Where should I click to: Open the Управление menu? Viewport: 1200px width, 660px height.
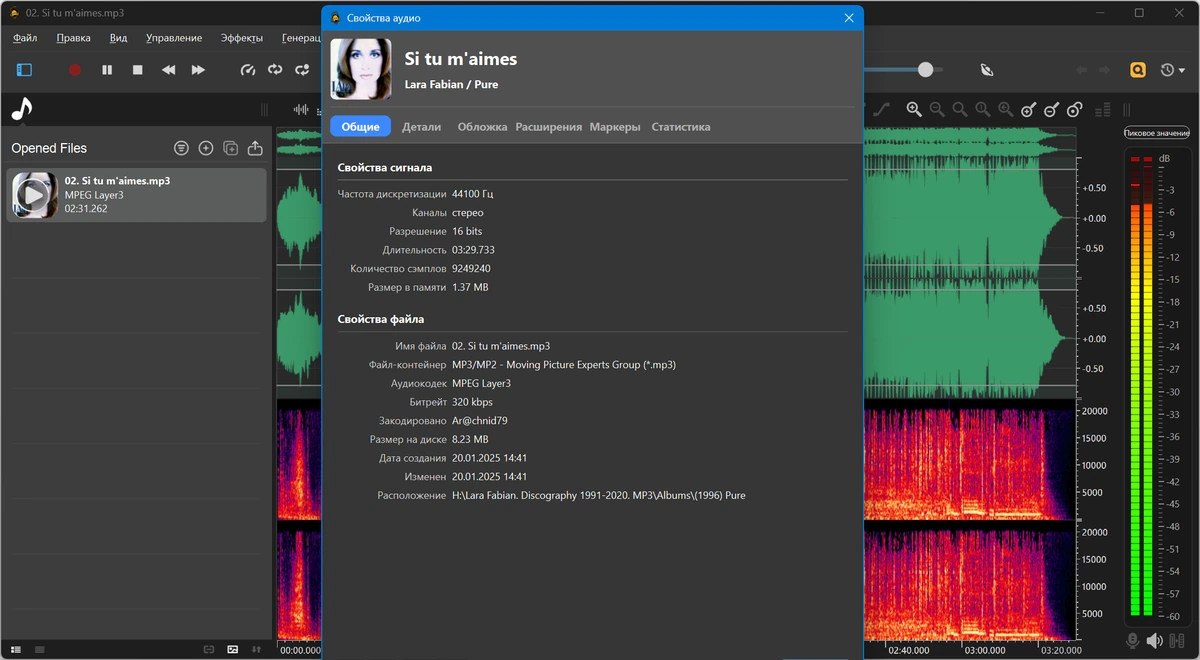(174, 38)
